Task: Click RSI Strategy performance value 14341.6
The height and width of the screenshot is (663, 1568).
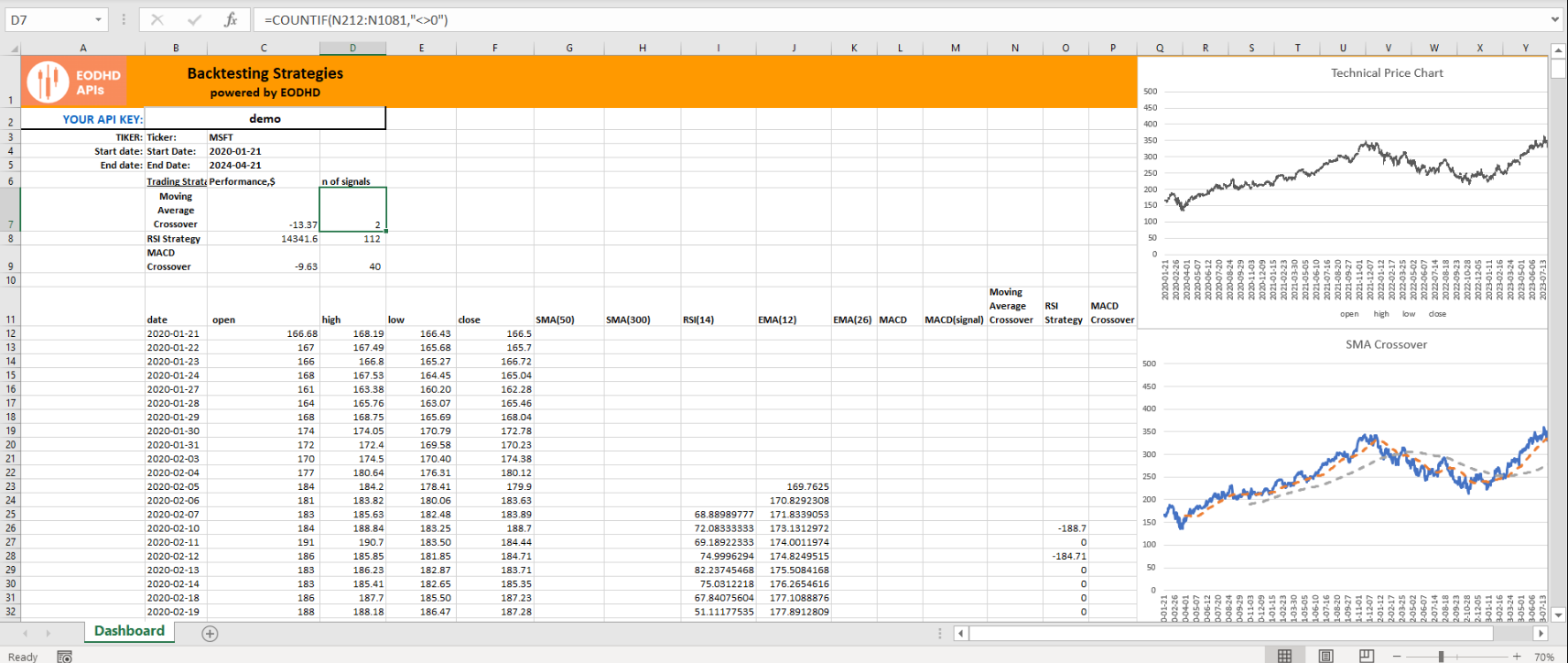Action: coord(263,238)
